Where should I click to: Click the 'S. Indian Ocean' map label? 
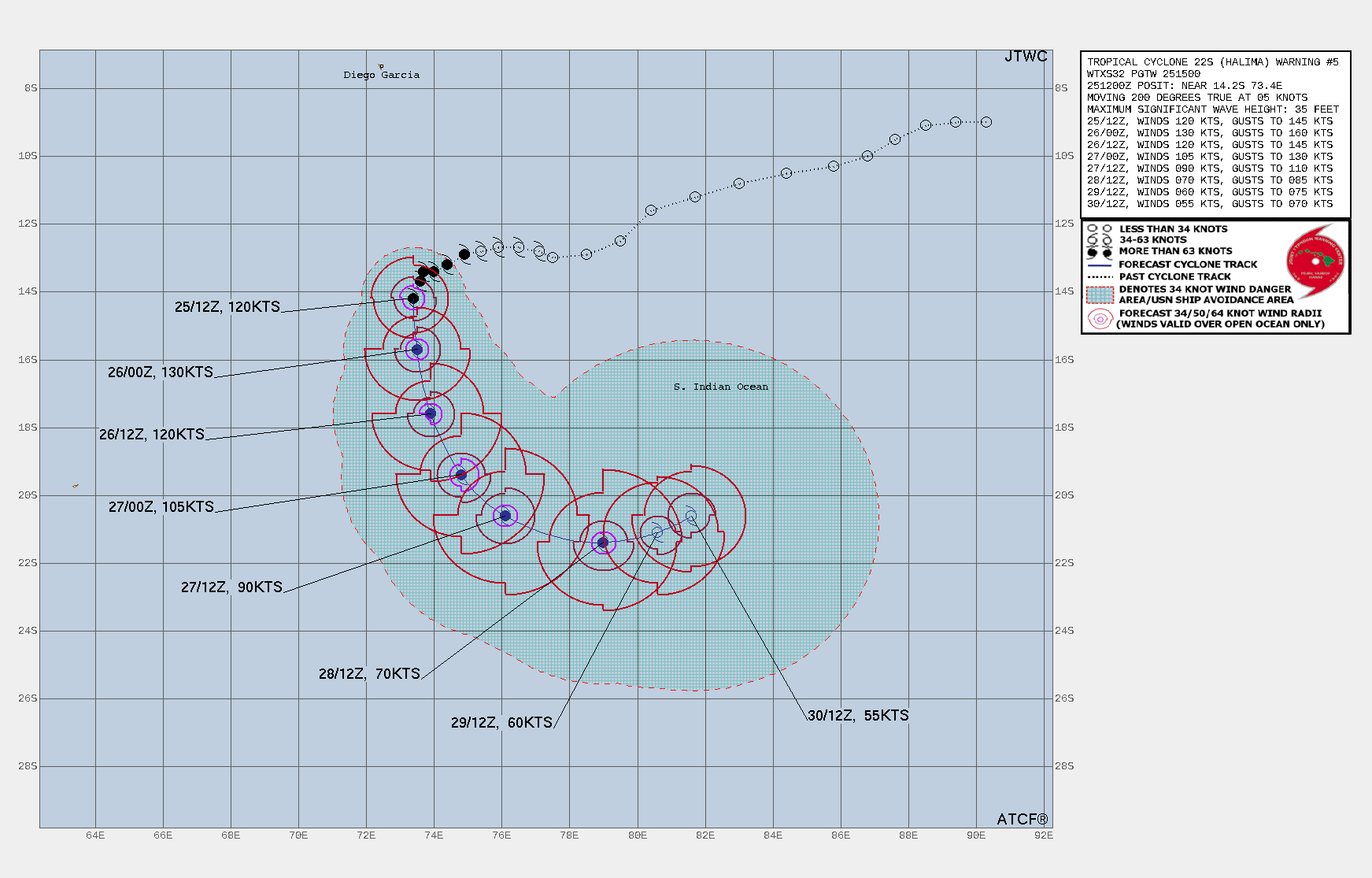click(x=720, y=387)
